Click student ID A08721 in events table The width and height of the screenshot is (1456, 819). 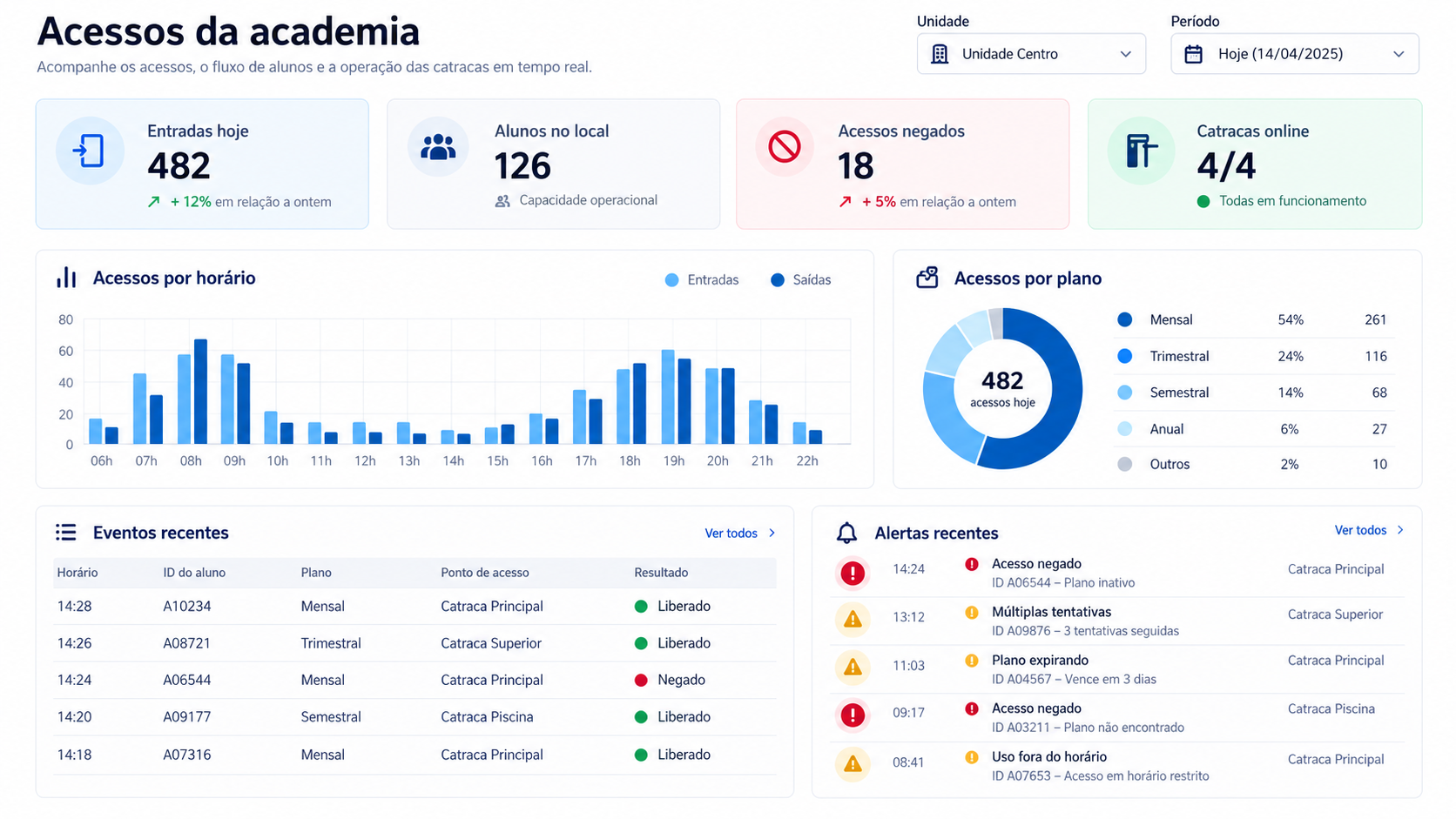(x=187, y=643)
